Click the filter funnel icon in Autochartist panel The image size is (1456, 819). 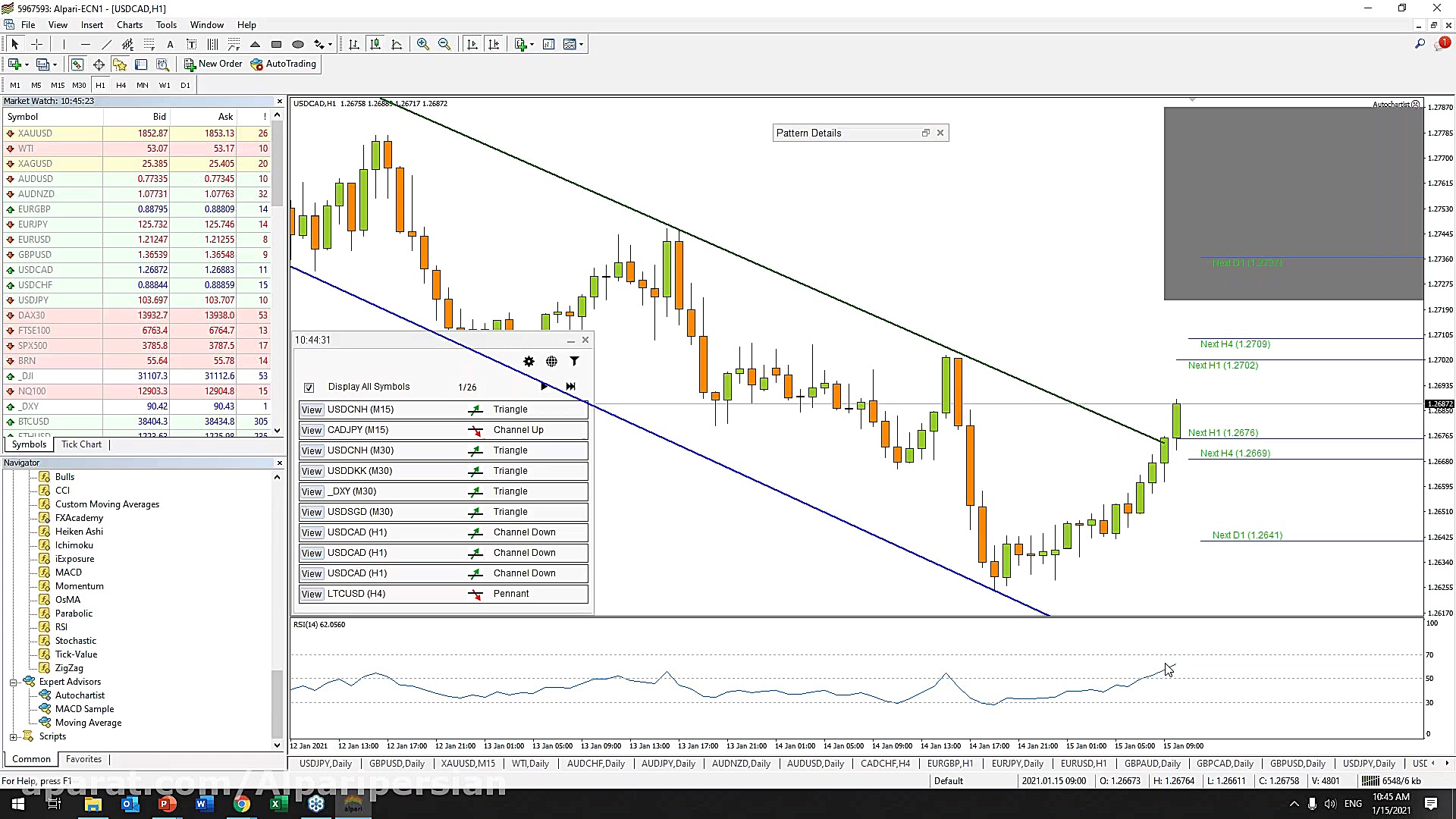pyautogui.click(x=574, y=362)
